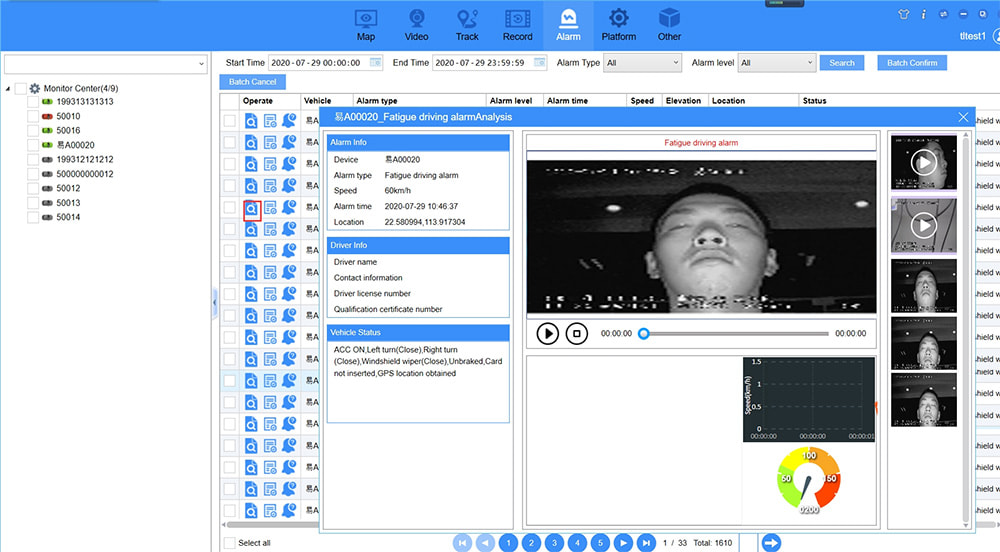Tick the checkbox for vehicle 50016

pos(33,131)
